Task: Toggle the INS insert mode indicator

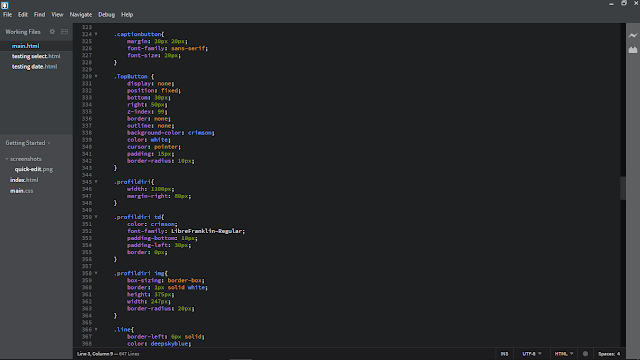Action: (x=504, y=354)
